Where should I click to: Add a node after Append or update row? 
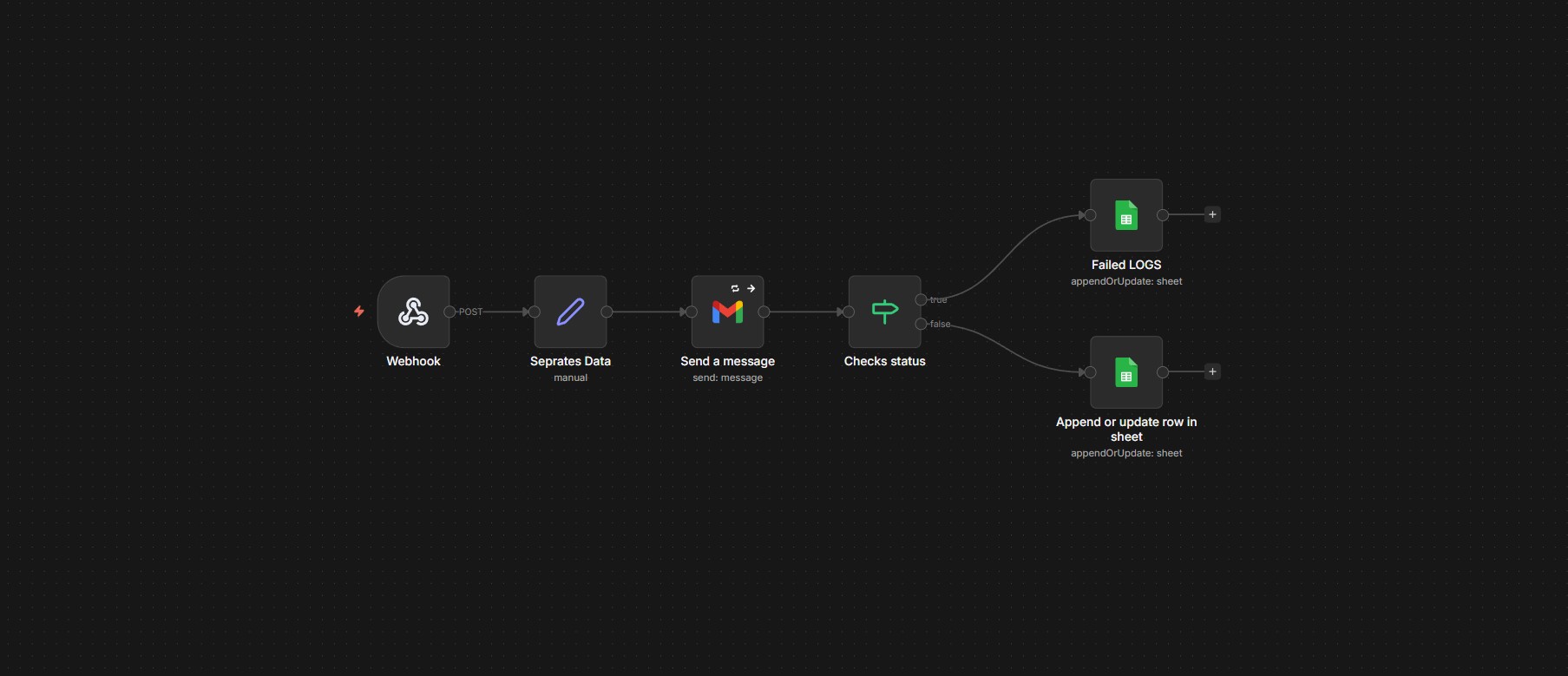[x=1212, y=371]
